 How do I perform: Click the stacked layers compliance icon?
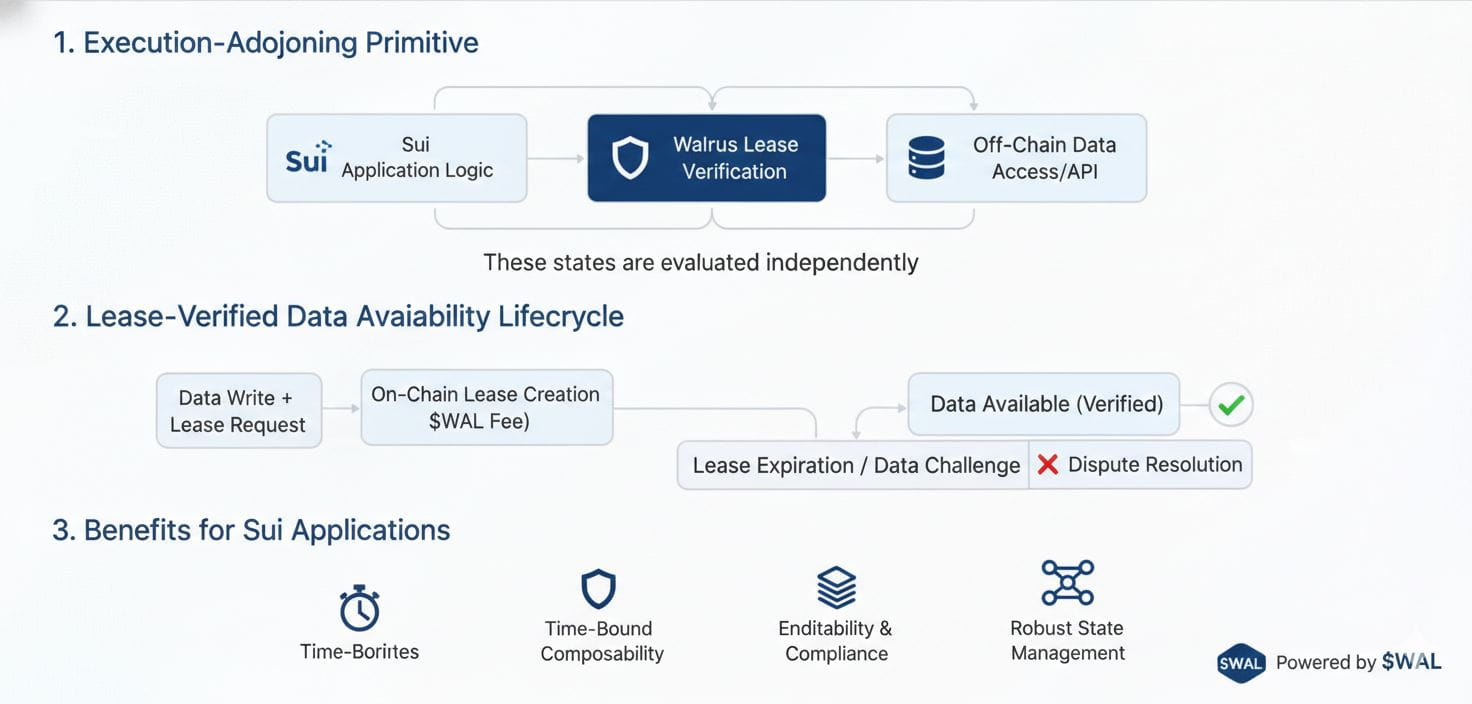pyautogui.click(x=836, y=587)
